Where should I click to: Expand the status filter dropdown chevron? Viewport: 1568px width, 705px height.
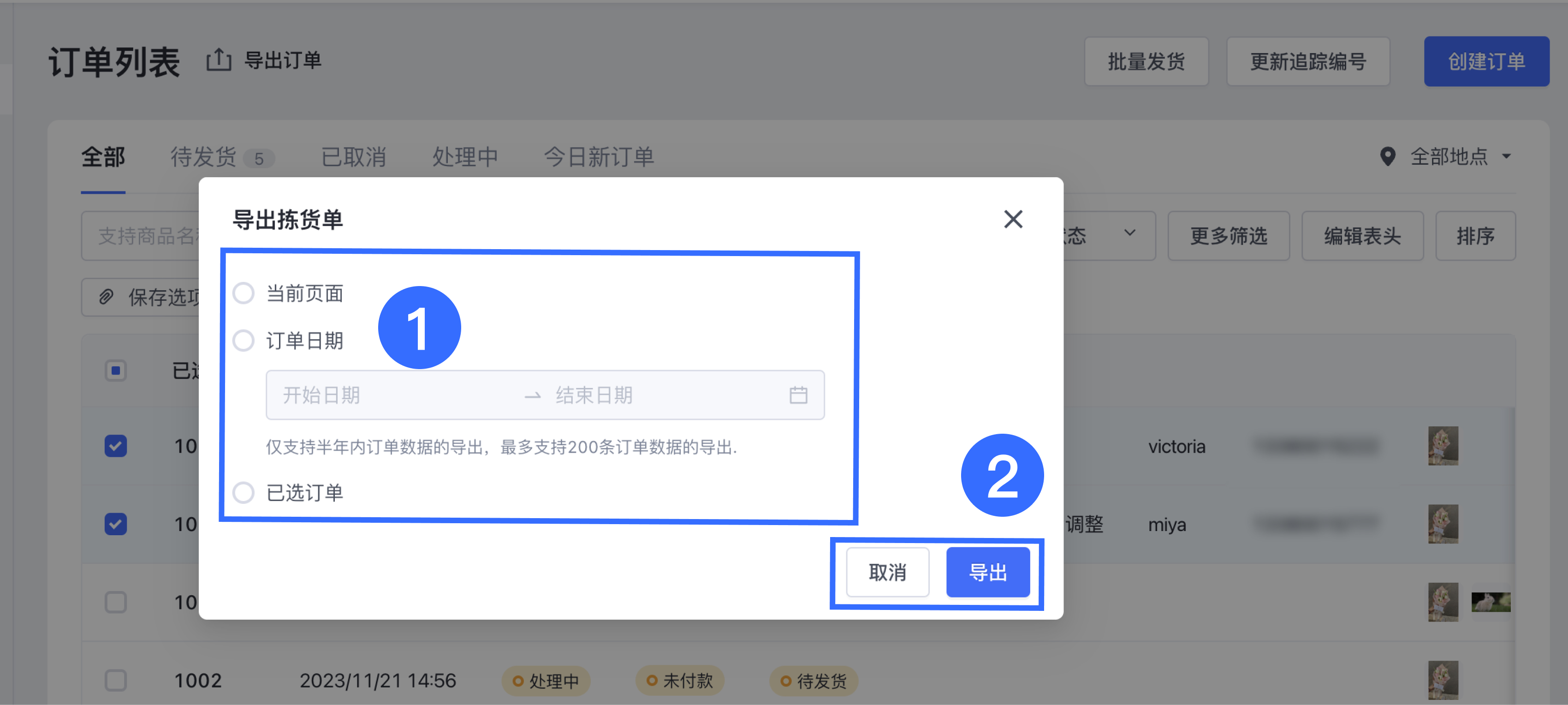pyautogui.click(x=1130, y=233)
